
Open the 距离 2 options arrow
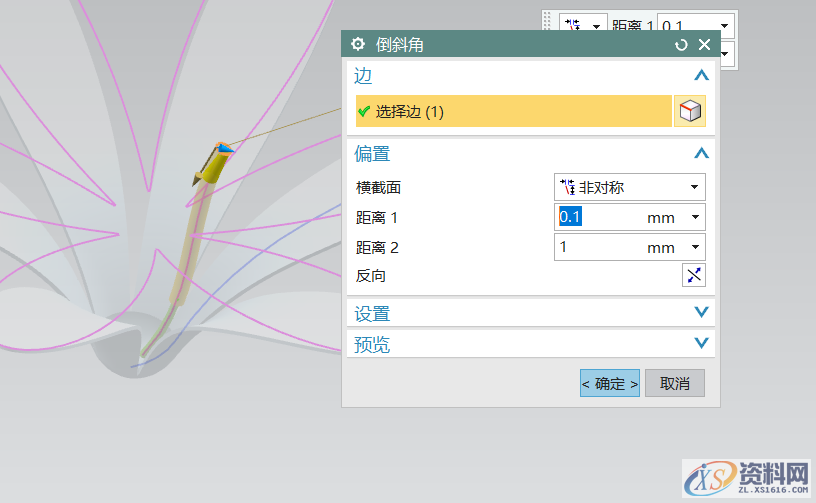coord(695,247)
